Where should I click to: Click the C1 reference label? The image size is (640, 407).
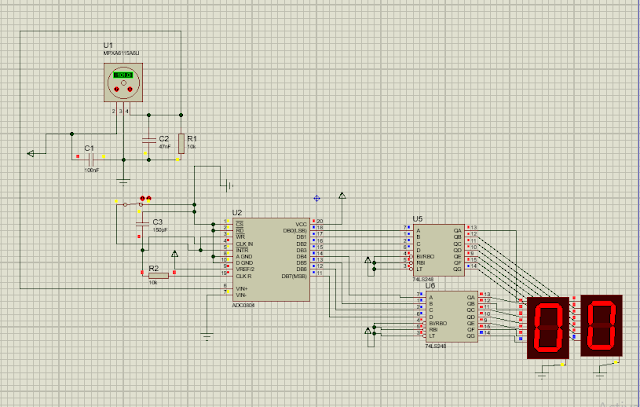89,148
